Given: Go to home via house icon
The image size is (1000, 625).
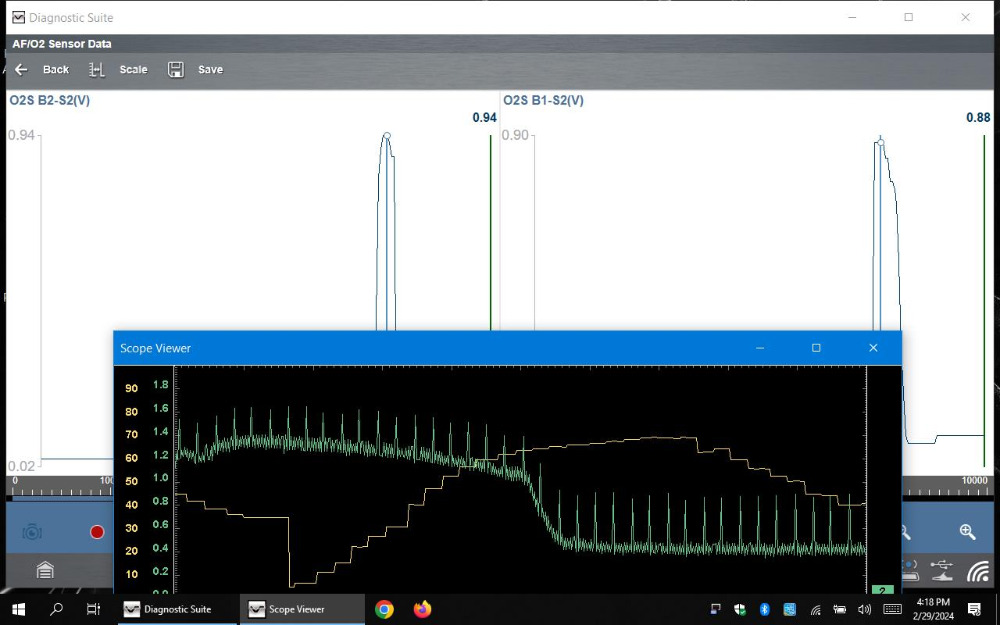Looking at the screenshot, I should click(x=45, y=570).
